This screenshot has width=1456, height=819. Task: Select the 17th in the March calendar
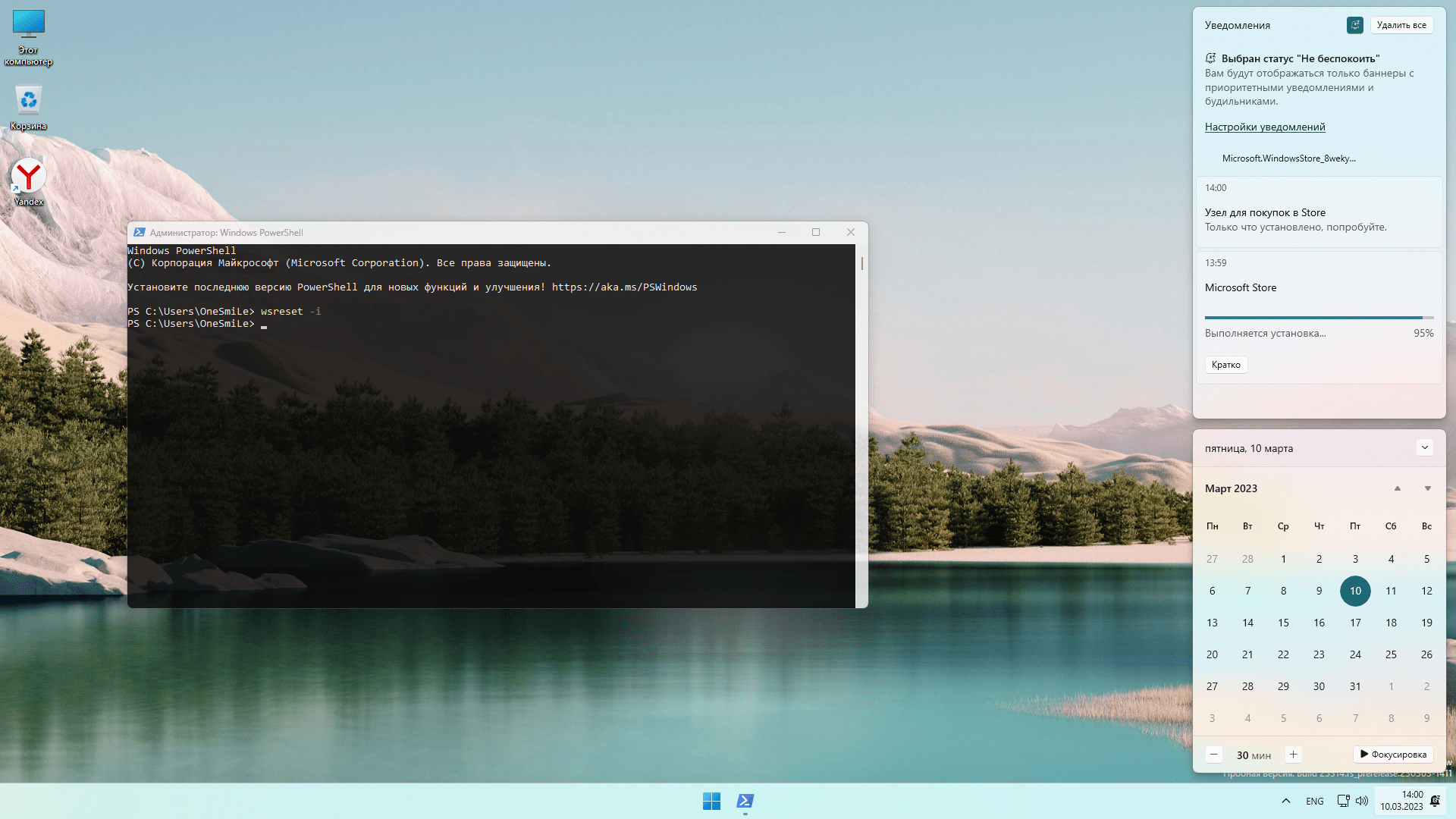point(1354,623)
